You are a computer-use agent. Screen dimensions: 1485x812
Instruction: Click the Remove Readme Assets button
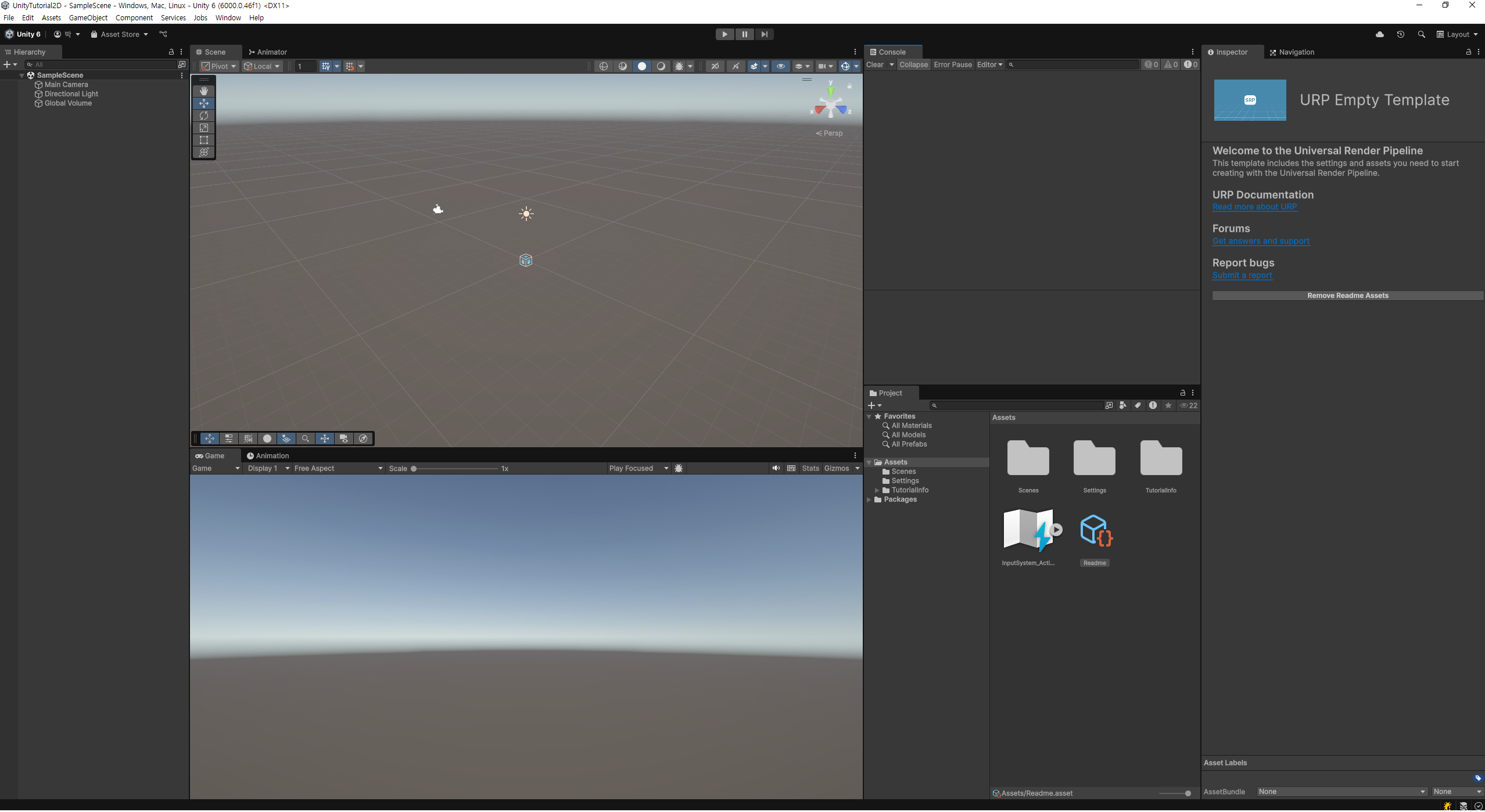tap(1347, 296)
